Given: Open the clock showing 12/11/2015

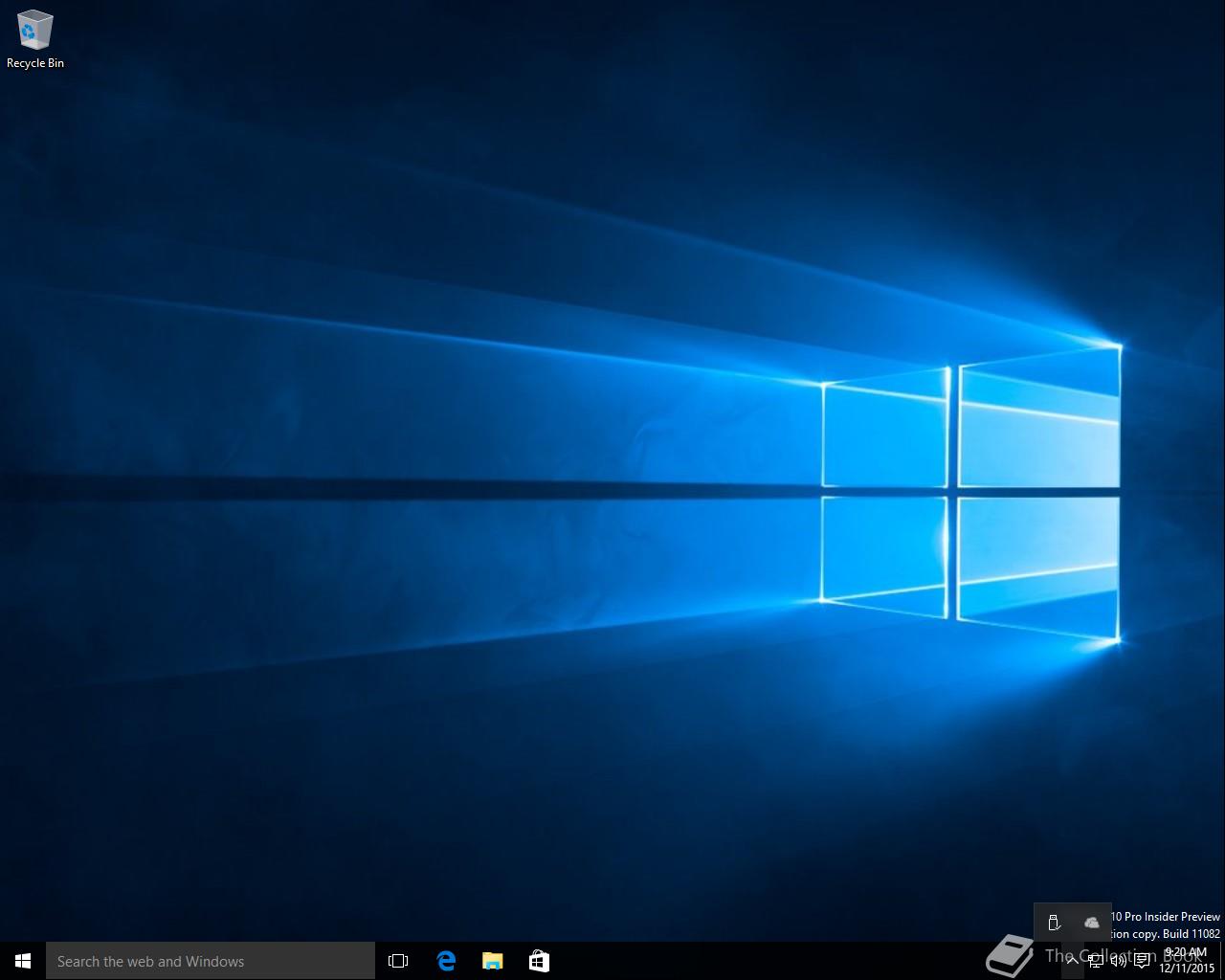Looking at the screenshot, I should (x=1186, y=961).
